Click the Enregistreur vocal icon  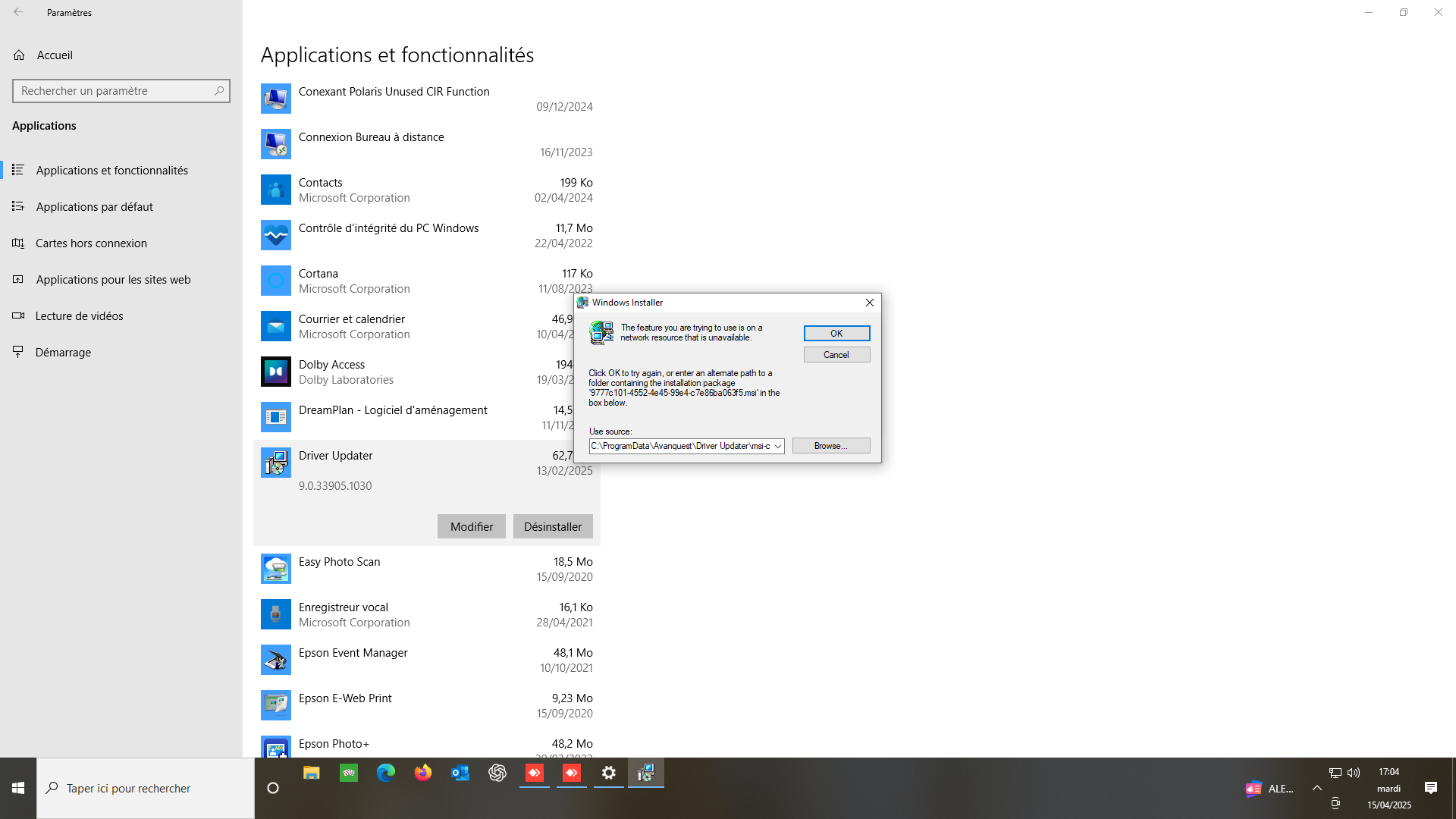click(x=276, y=614)
